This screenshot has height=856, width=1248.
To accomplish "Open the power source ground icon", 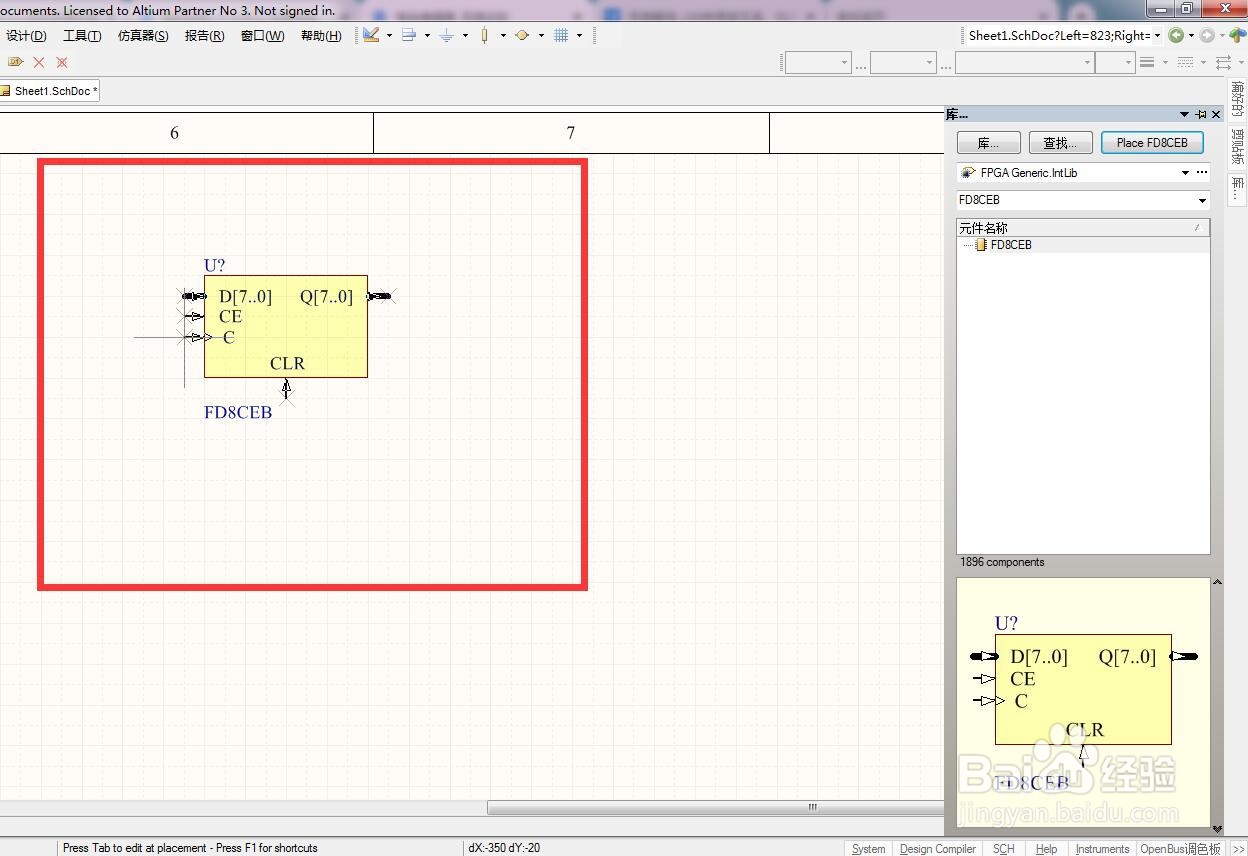I will coord(447,35).
